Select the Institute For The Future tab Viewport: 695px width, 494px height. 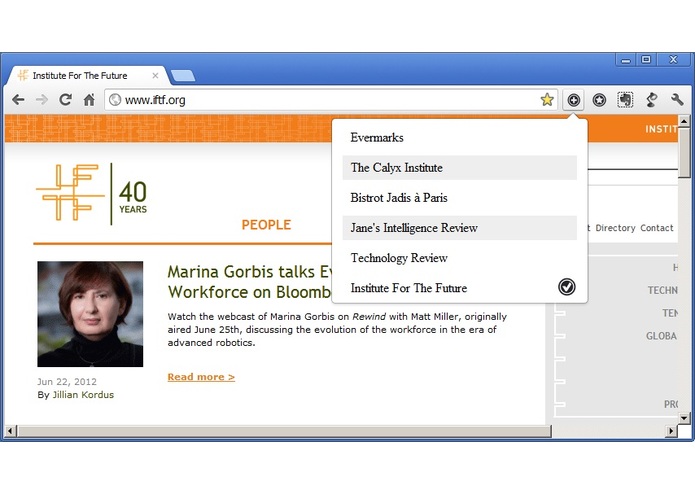coord(87,76)
